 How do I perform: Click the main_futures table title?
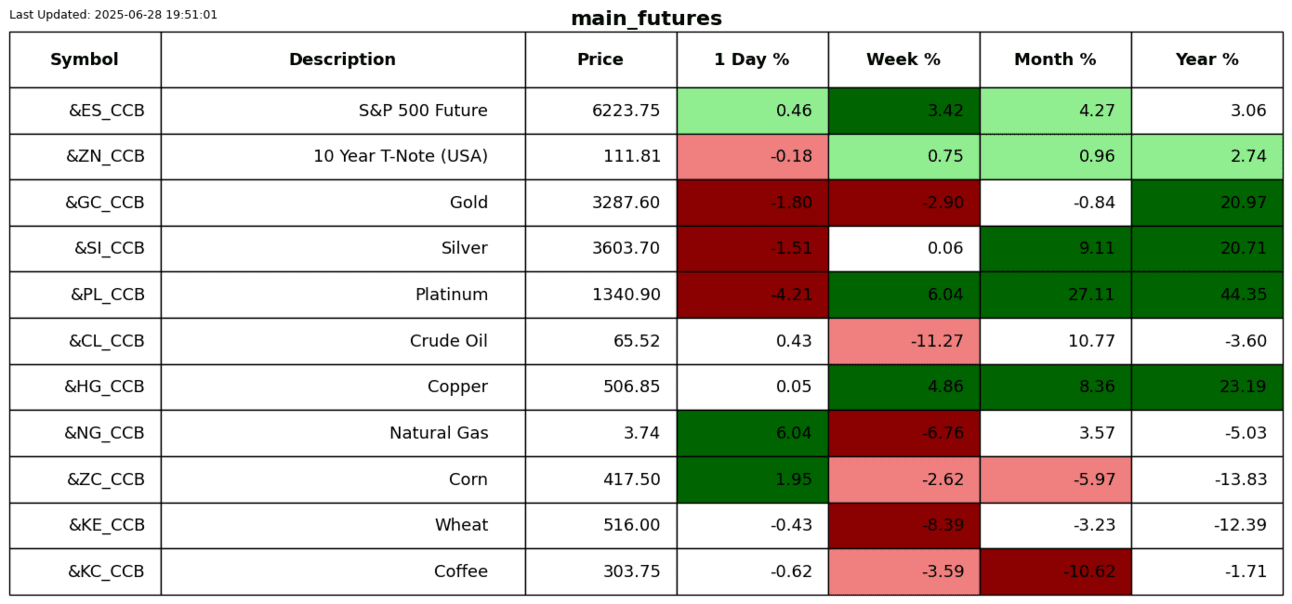coord(646,19)
